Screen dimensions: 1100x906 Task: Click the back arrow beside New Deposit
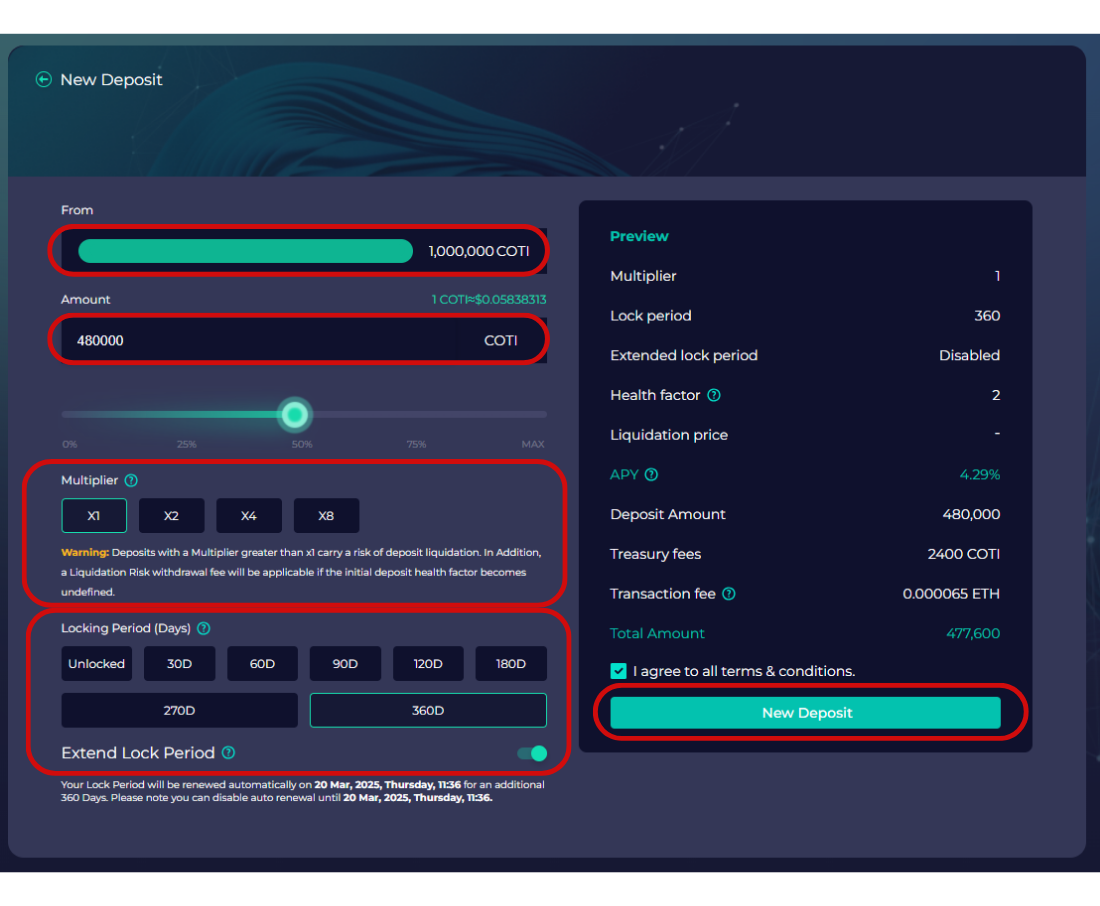coord(43,79)
